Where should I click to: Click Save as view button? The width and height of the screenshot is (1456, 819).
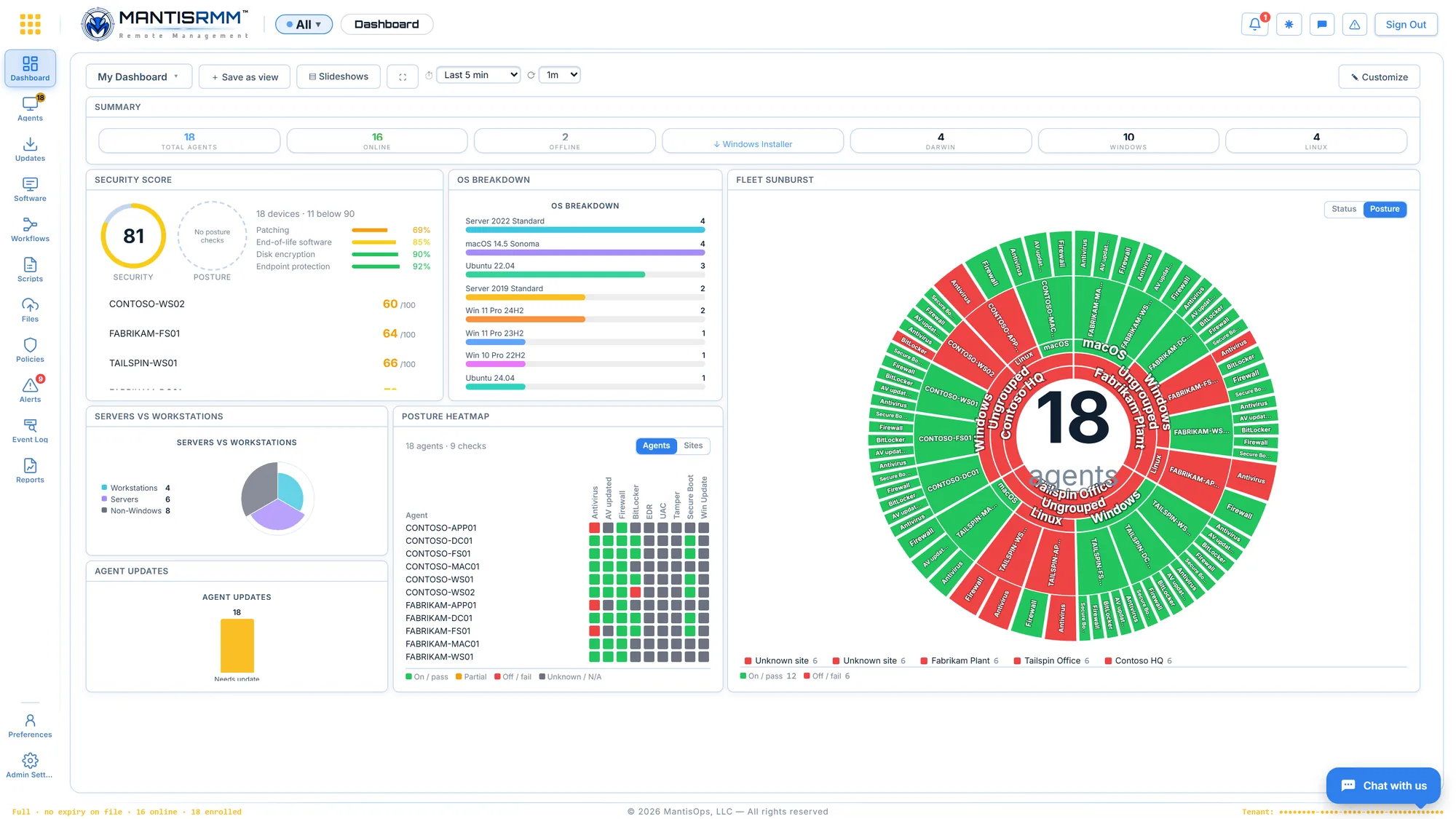(245, 76)
